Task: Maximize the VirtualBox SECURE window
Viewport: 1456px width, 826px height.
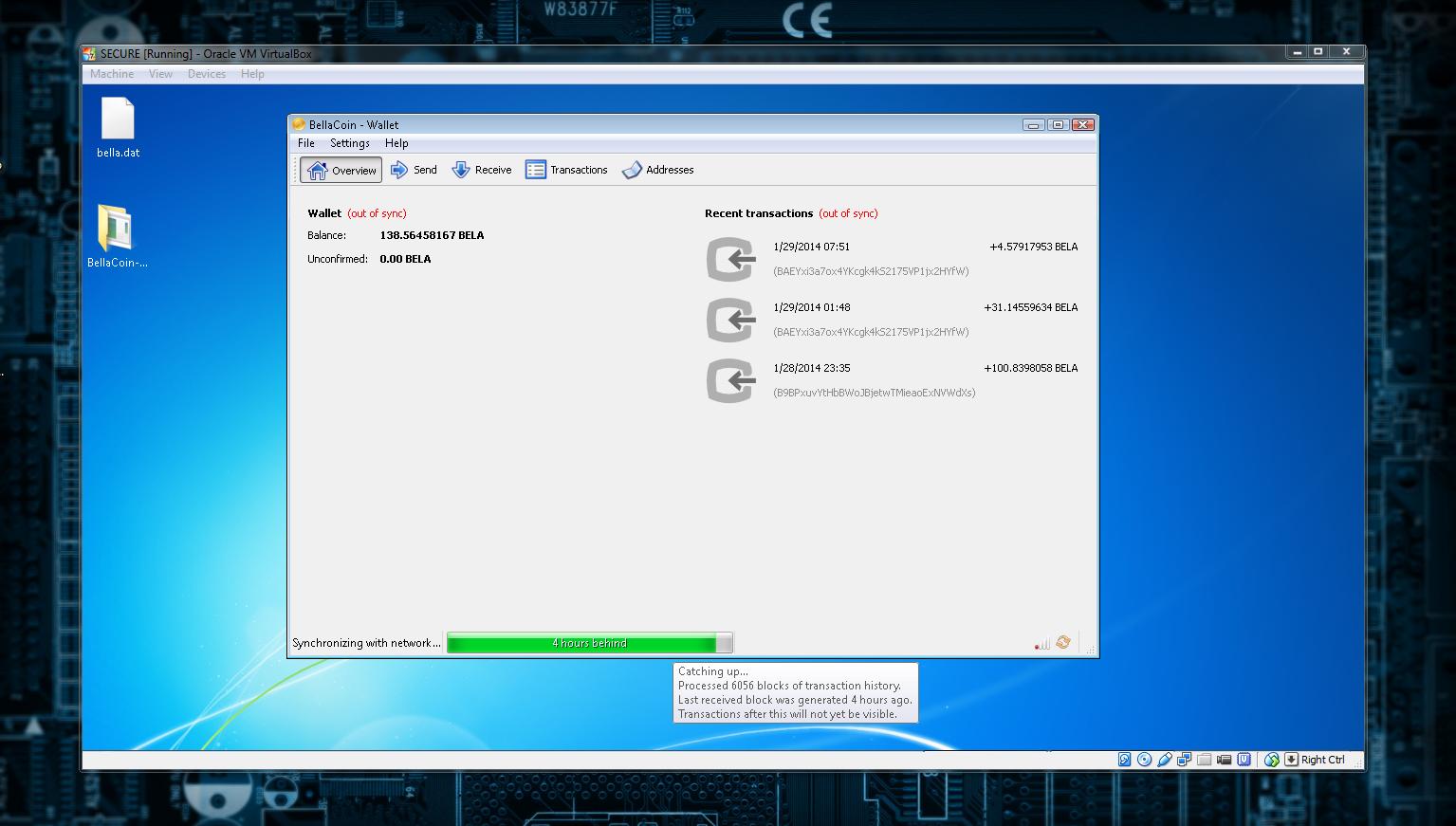Action: pos(1318,52)
